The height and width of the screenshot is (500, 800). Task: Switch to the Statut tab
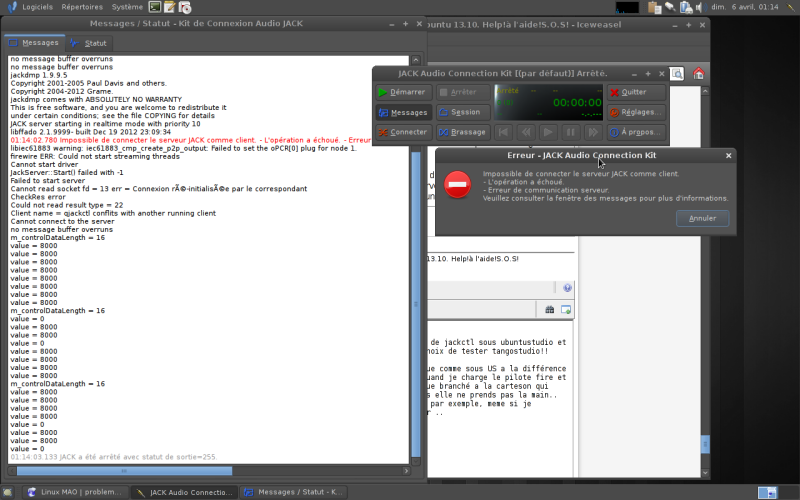(89, 43)
